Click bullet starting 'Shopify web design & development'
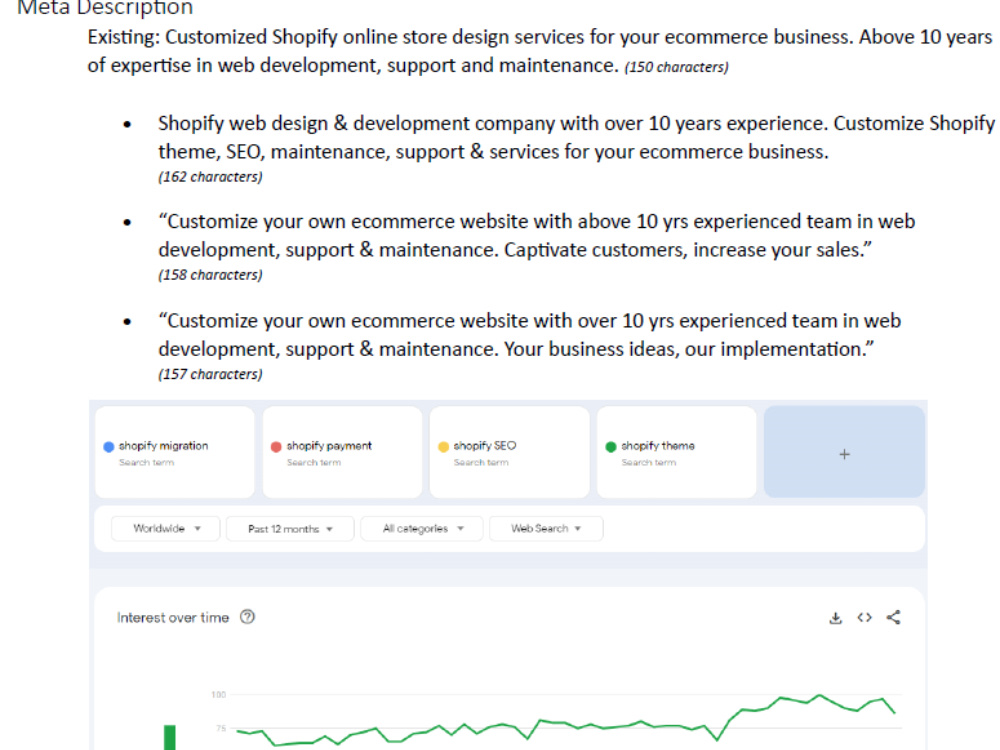The width and height of the screenshot is (1000, 750). (x=576, y=137)
